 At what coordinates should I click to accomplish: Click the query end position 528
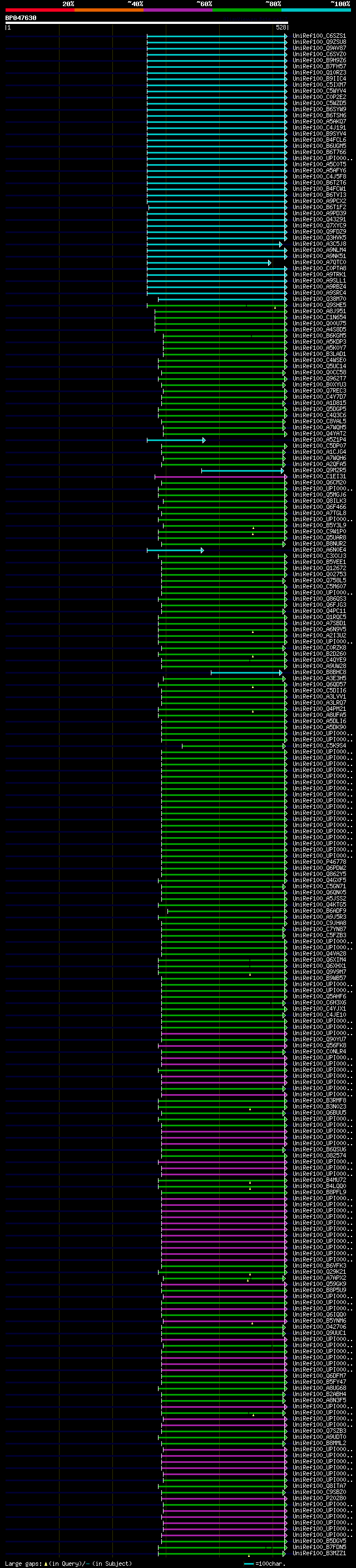(x=280, y=27)
